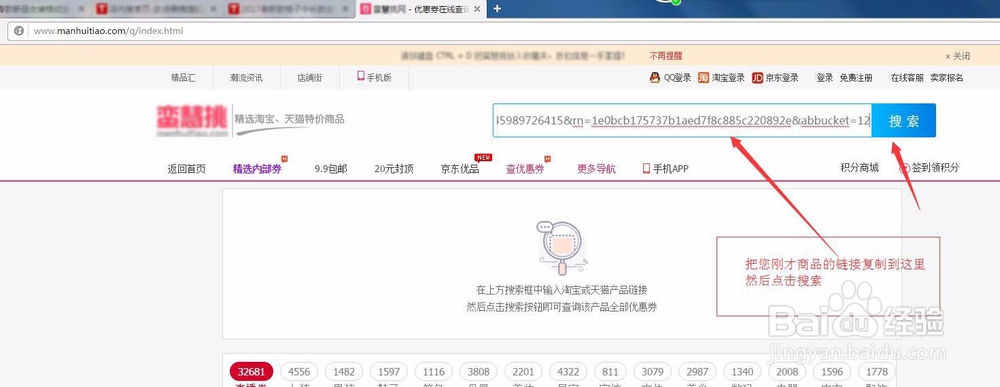Open 查优惠券 in main navigation
1000x387 pixels.
pos(525,169)
